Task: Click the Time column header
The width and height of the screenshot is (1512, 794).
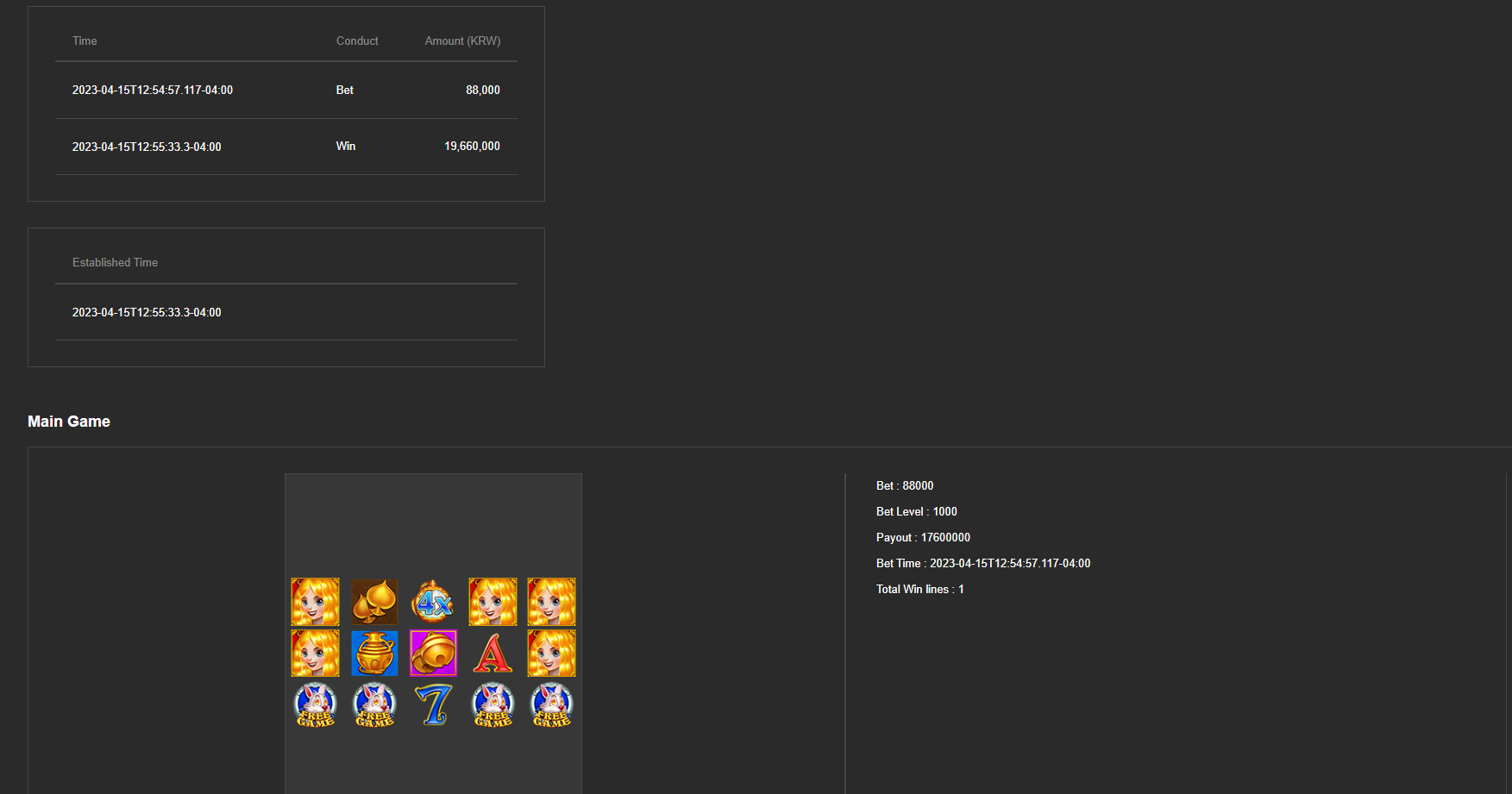Action: coord(85,41)
